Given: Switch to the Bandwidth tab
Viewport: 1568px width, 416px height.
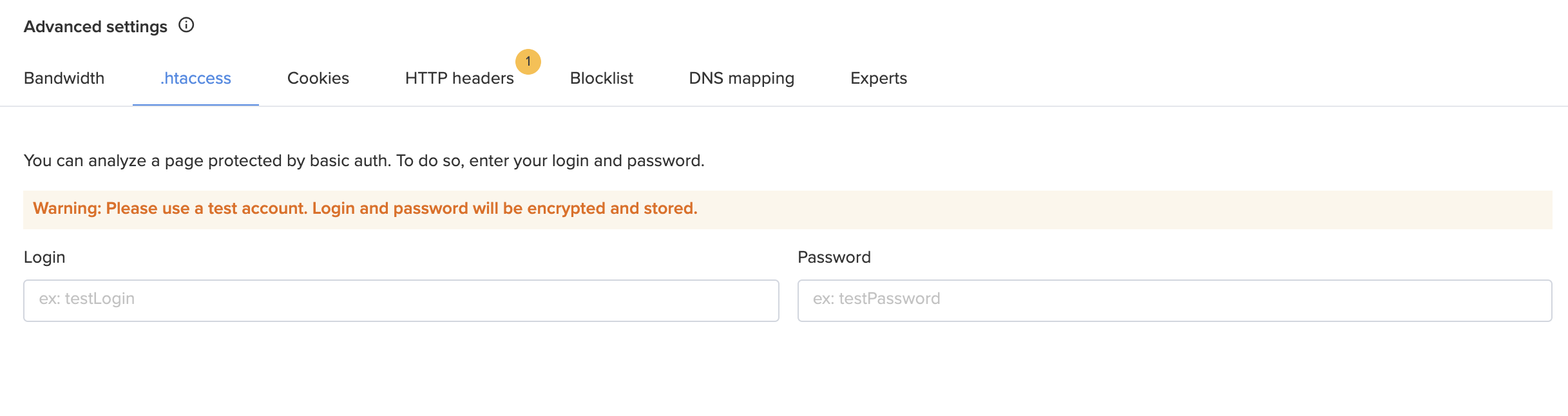Looking at the screenshot, I should click(x=64, y=78).
